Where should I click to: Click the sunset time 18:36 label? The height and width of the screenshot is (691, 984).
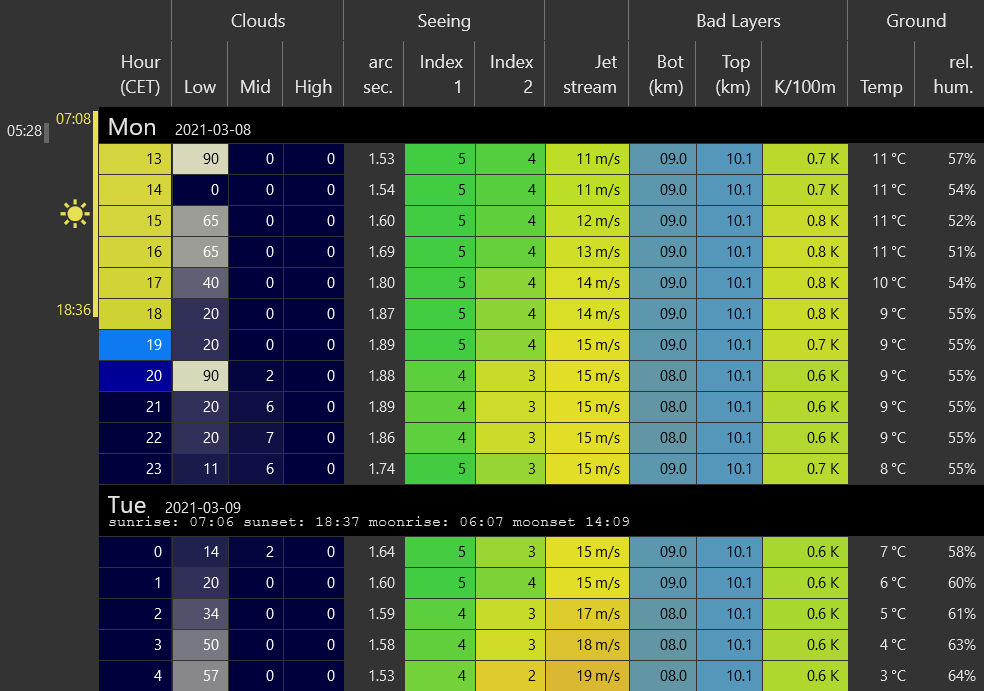coord(73,309)
